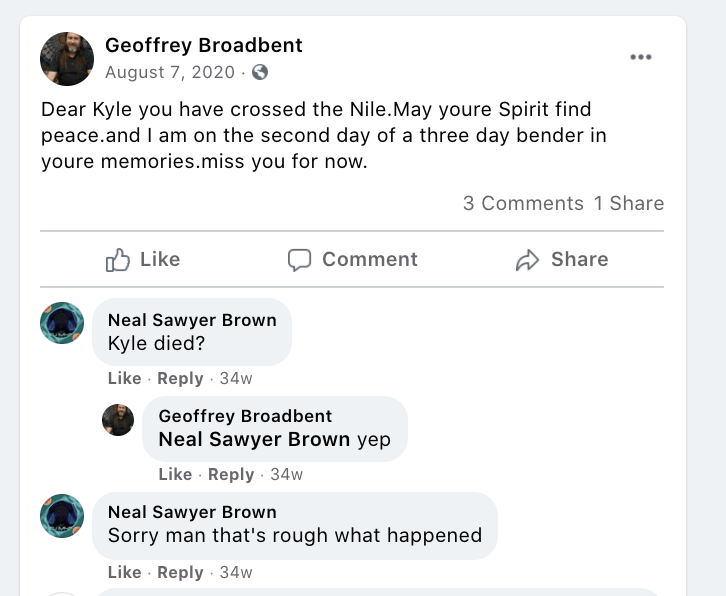Click the August 7, 2020 post date
Screen dimensions: 726x596
tap(169, 72)
